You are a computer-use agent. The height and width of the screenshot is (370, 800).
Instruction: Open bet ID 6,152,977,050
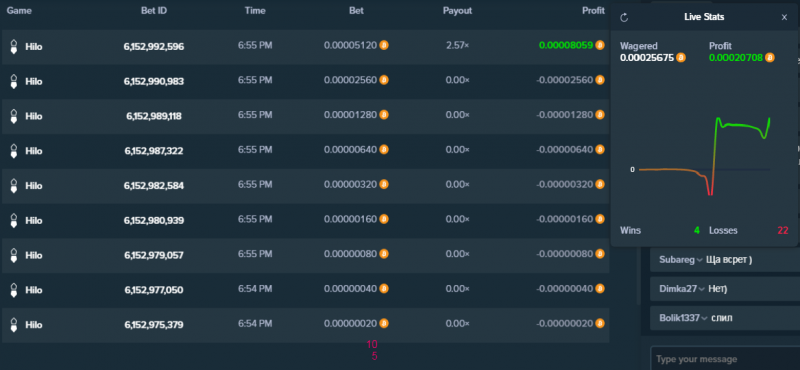[x=154, y=290]
